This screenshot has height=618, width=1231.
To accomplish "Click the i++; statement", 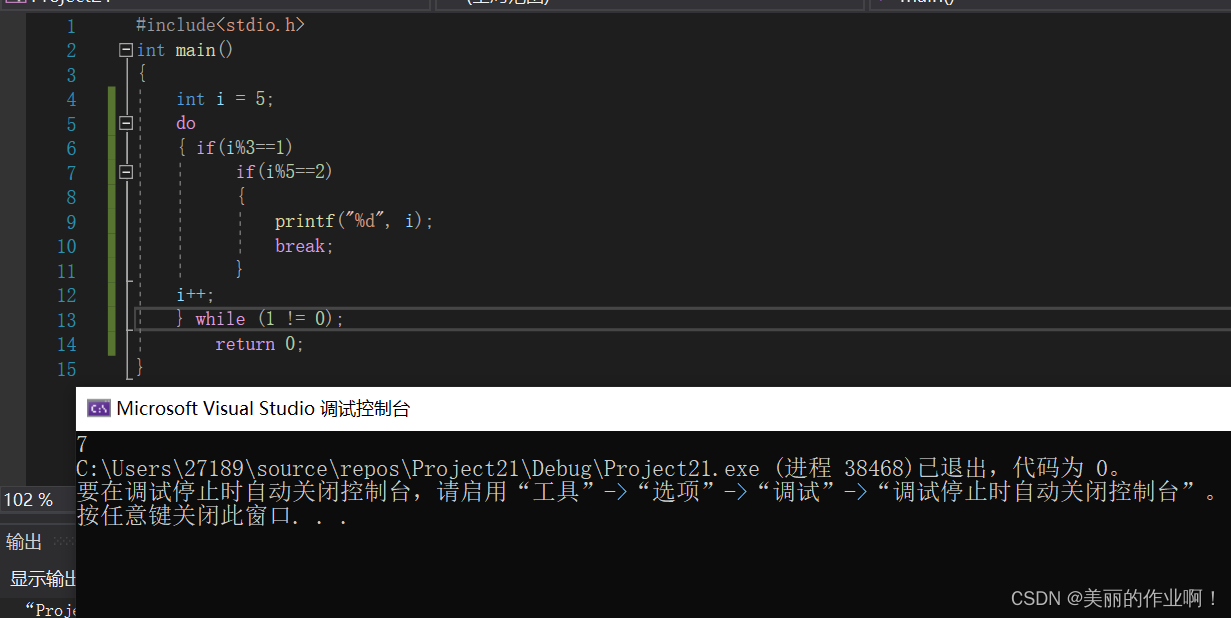I will [x=195, y=295].
